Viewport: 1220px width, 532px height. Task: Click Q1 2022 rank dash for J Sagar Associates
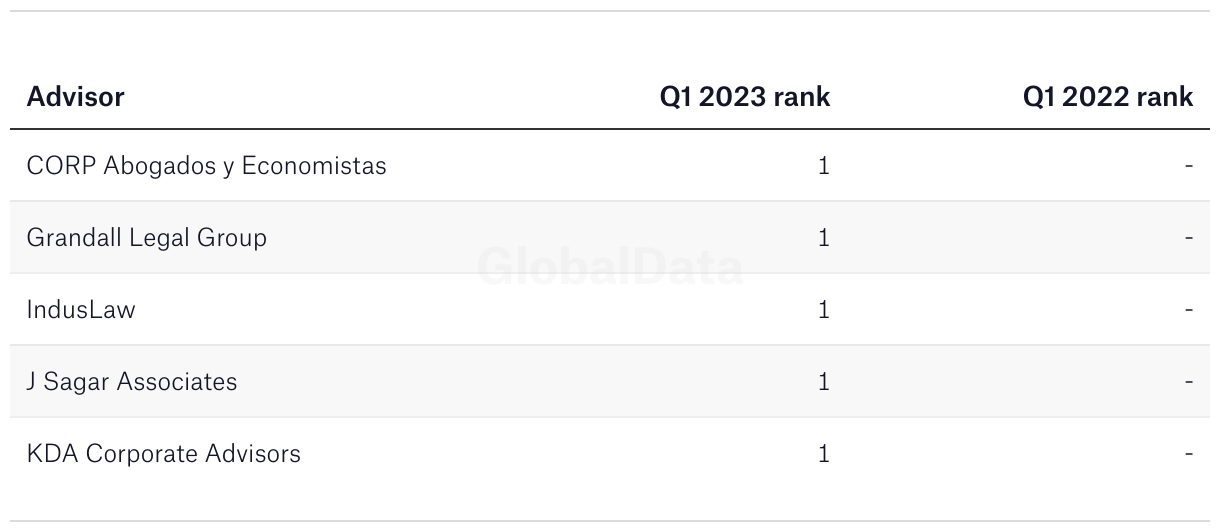pos(1188,382)
